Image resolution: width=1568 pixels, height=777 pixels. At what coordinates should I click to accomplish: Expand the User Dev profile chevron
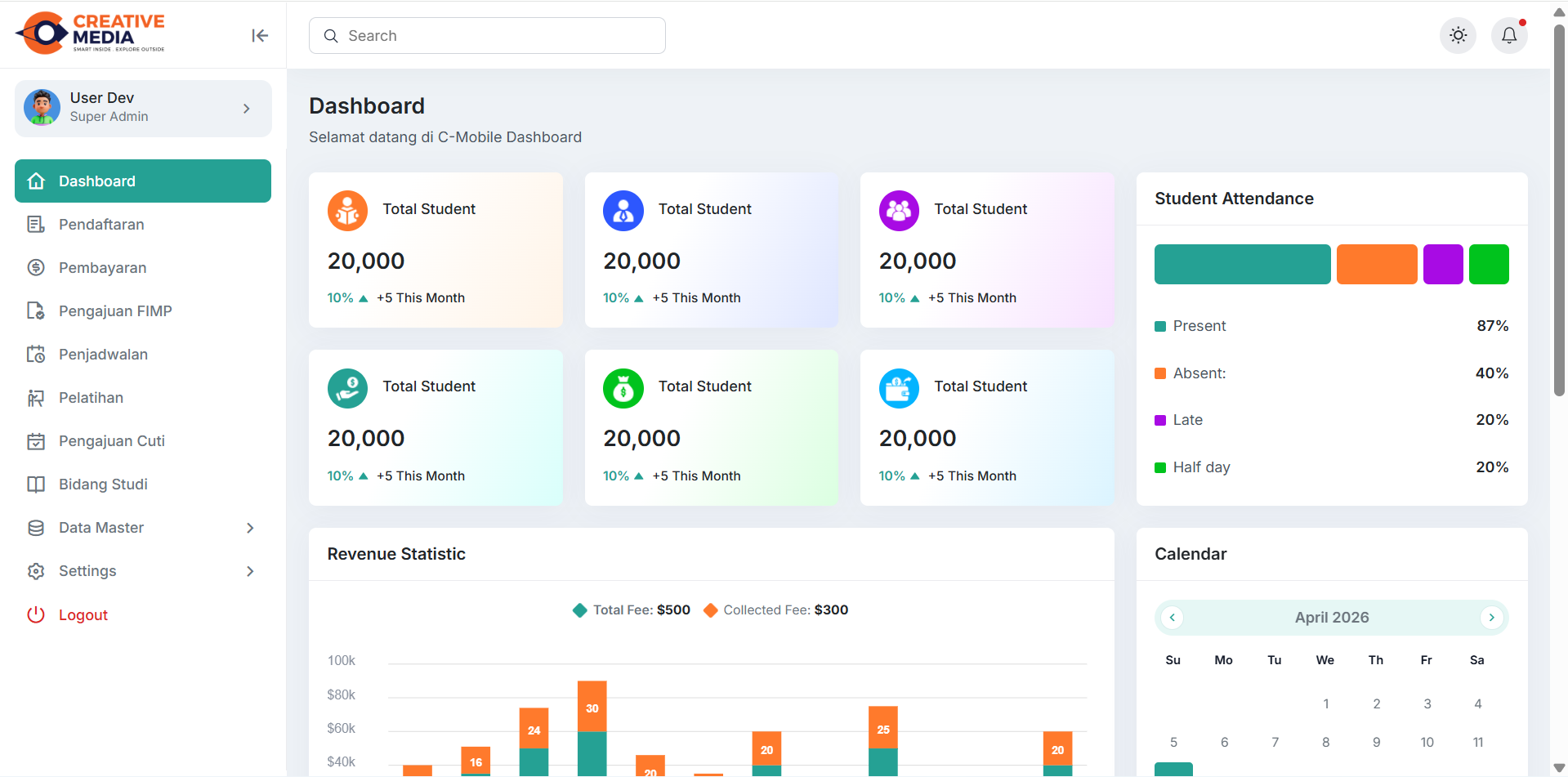(247, 109)
